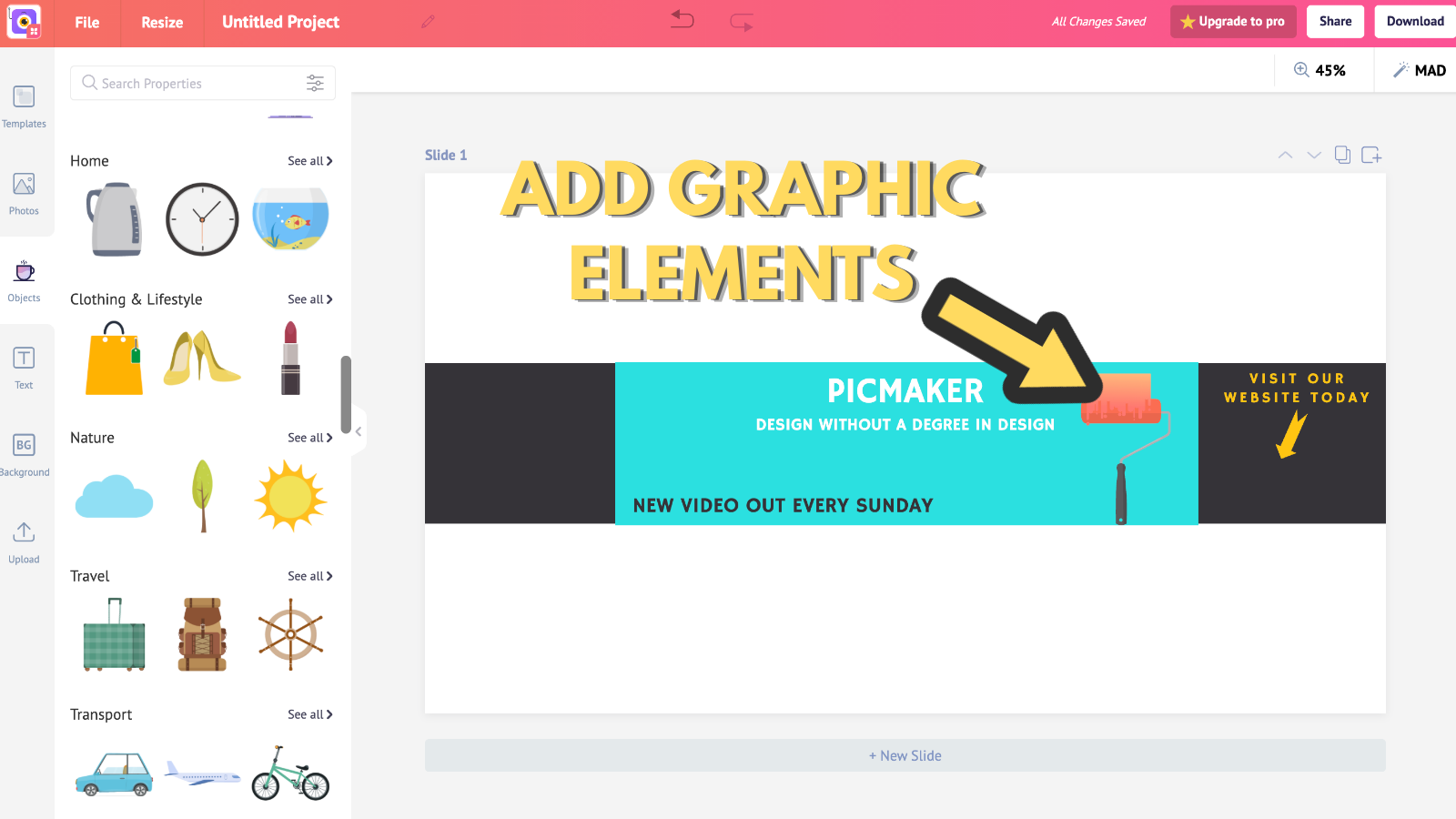This screenshot has height=819, width=1456.
Task: Click the Untitled Project title
Action: point(280,22)
